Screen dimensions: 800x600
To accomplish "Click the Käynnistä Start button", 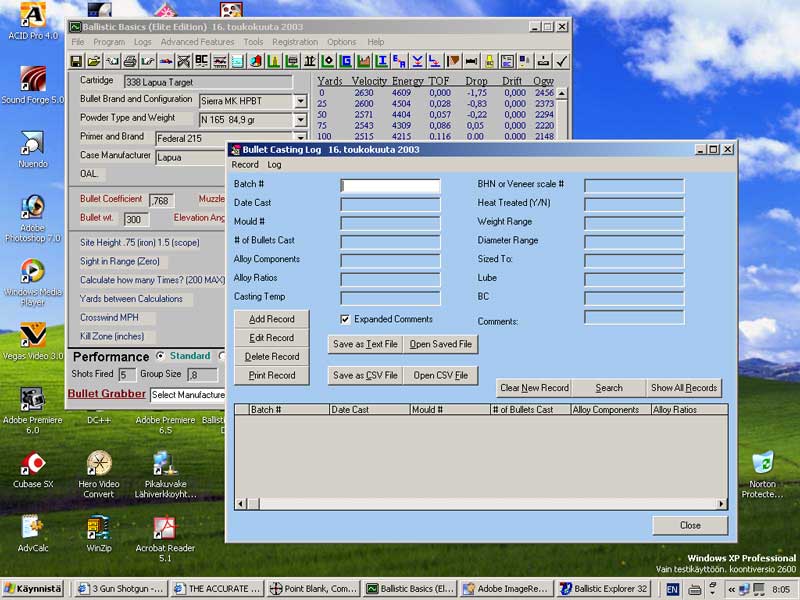I will click(x=34, y=589).
